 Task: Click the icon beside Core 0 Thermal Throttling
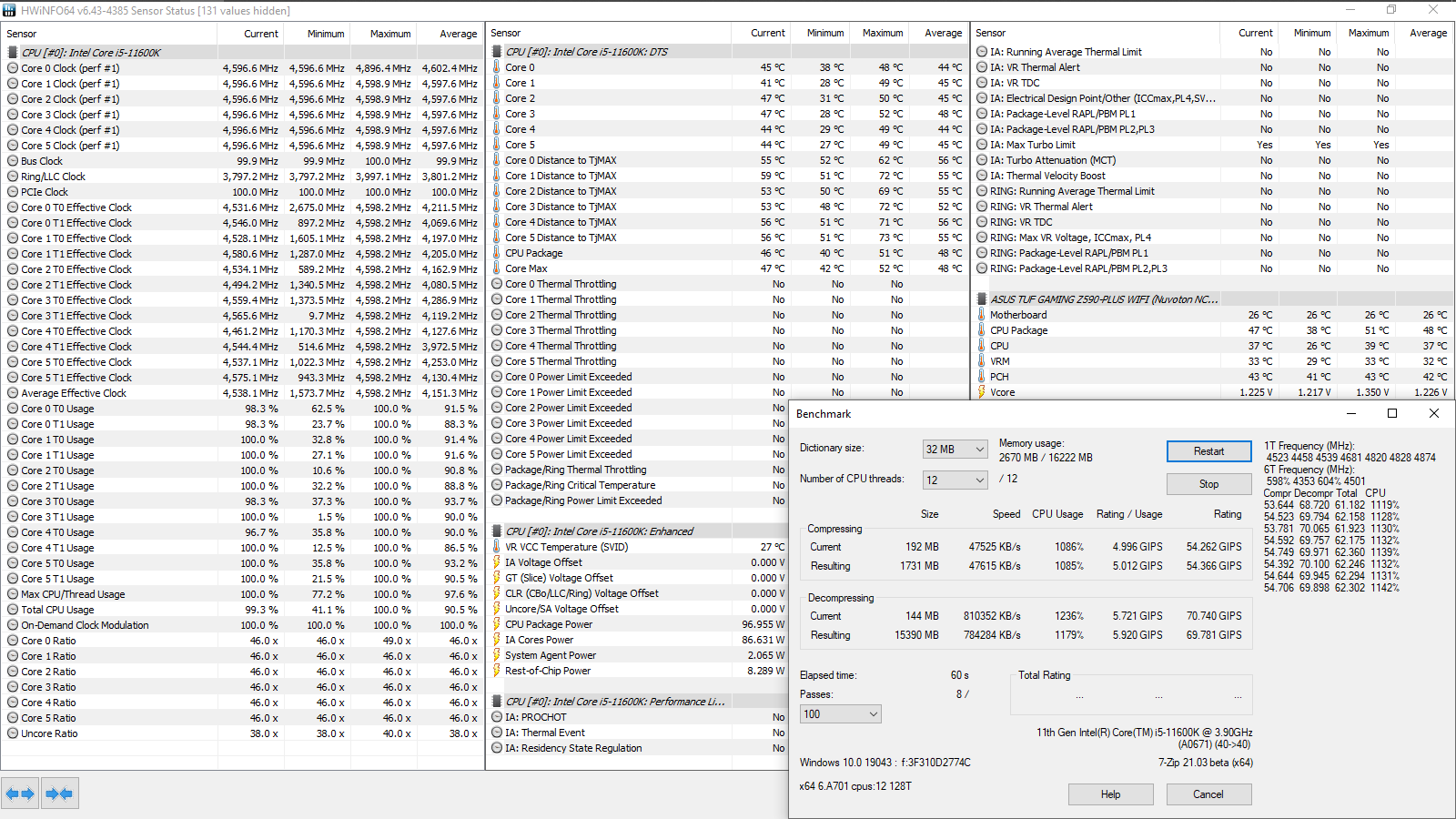point(497,284)
